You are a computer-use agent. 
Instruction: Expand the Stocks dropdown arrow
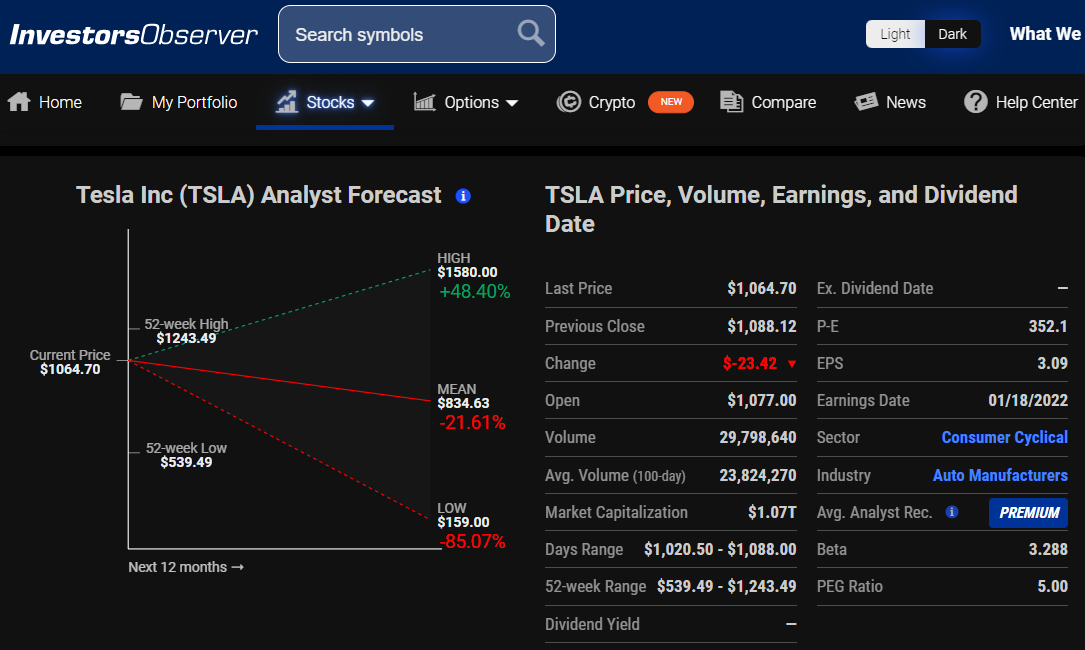click(368, 103)
